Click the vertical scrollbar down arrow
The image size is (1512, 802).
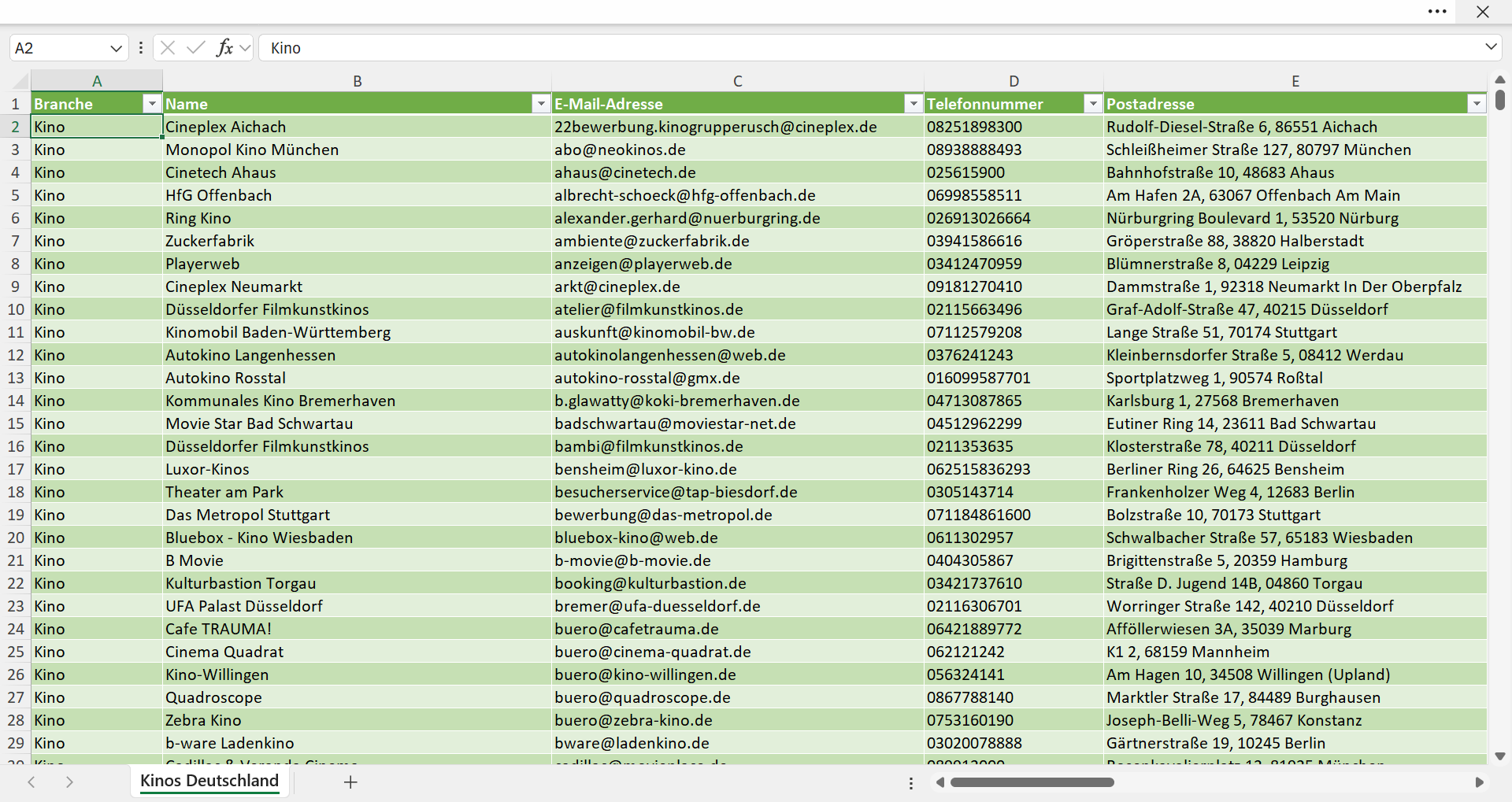pos(1499,756)
